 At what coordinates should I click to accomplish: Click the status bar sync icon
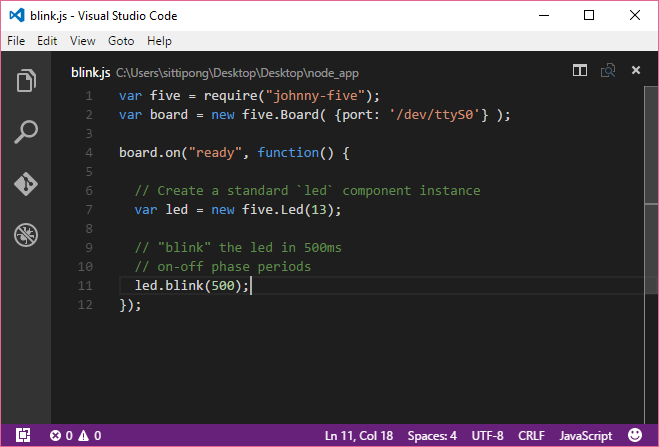click(23, 435)
